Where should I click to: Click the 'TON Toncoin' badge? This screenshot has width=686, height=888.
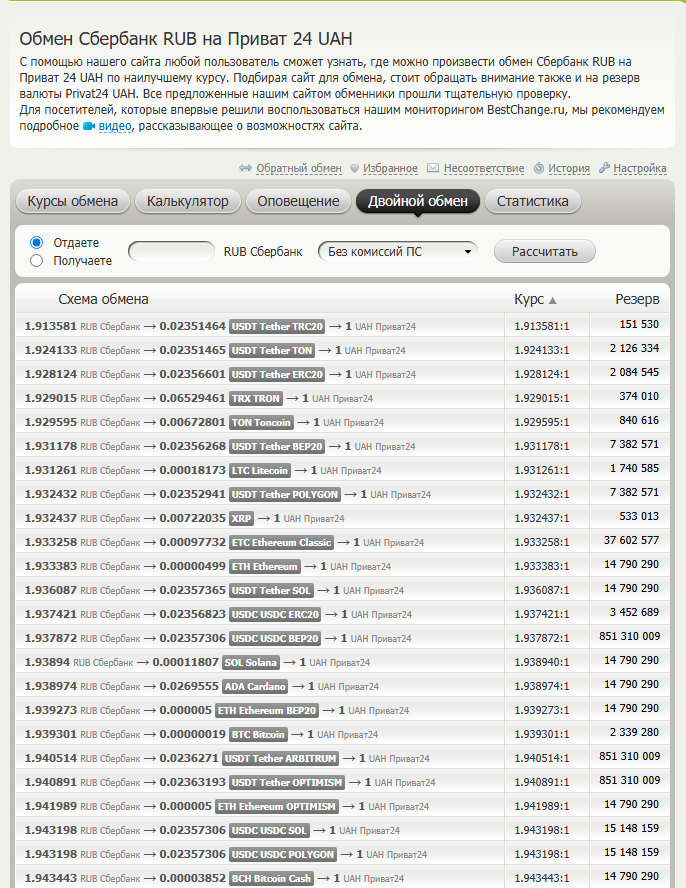click(x=261, y=422)
